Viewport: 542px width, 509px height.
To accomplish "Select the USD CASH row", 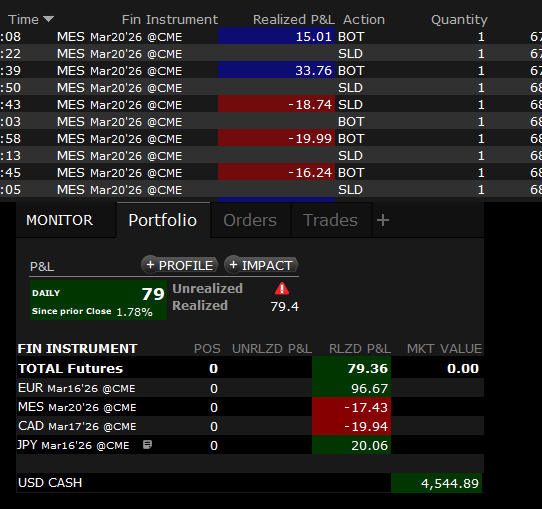I will click(x=250, y=483).
